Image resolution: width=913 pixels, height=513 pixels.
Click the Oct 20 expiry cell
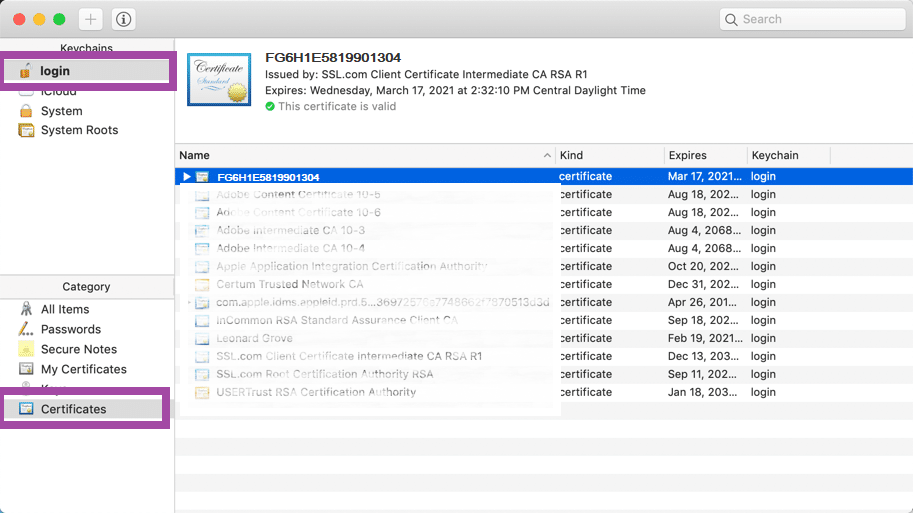tap(703, 267)
